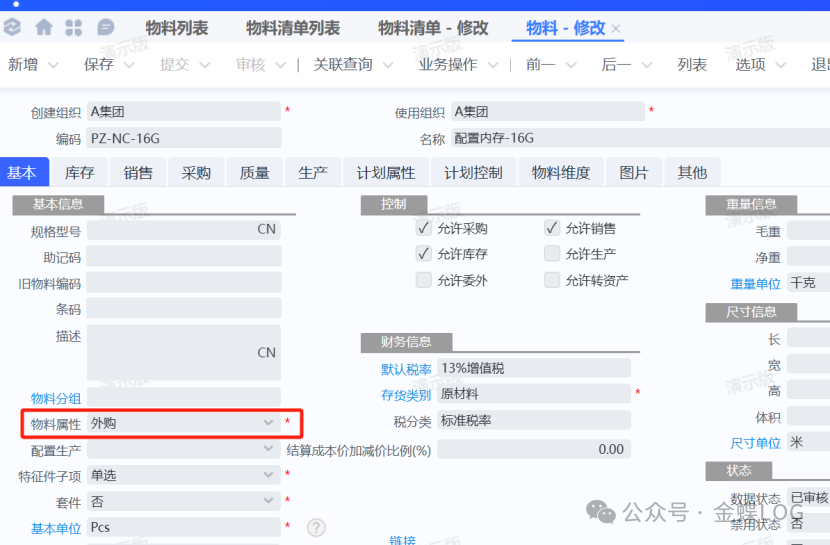This screenshot has height=545, width=830.
Task: Open the 物料属性 dropdown showing 外购
Action: (x=182, y=423)
